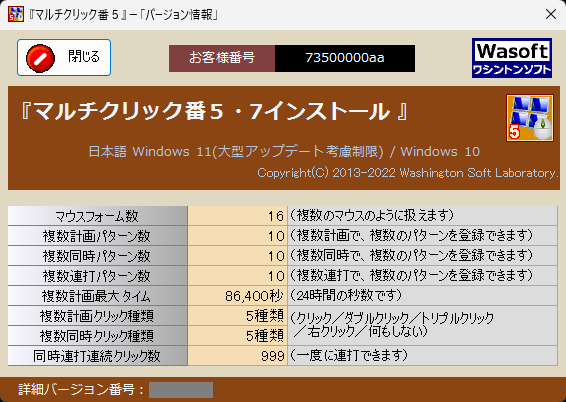566x402 pixels.
Task: Click the 『マルチクリック番5・7インストール』 heading
Action: [214, 111]
